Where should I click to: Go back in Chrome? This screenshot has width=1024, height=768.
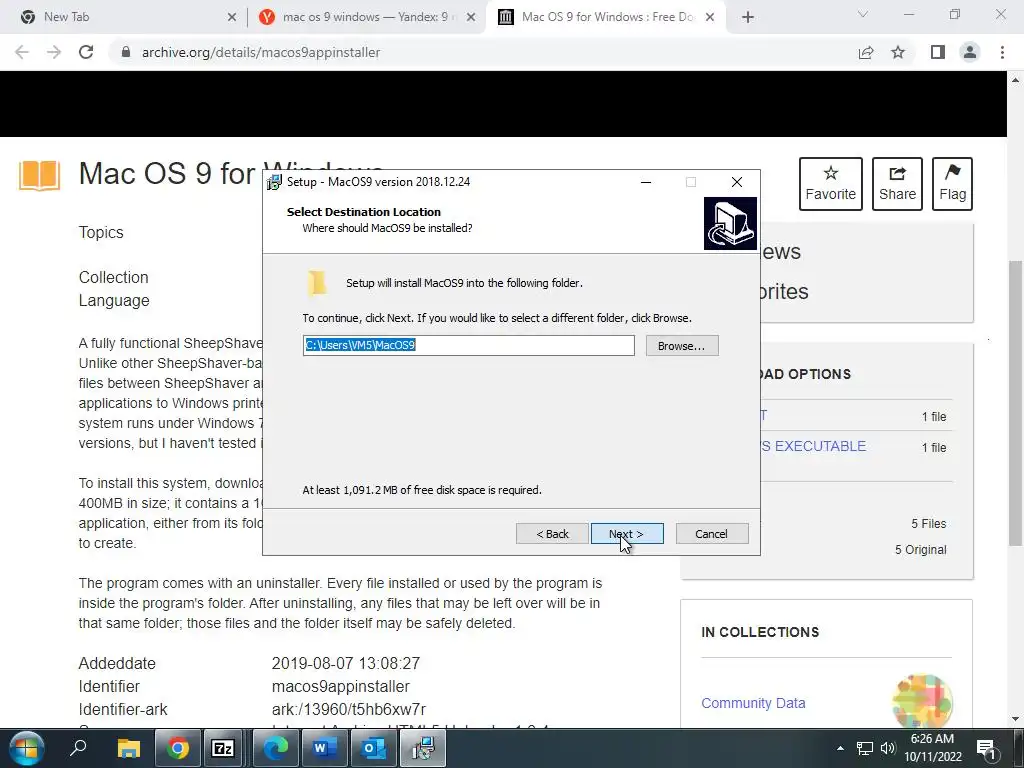(22, 52)
